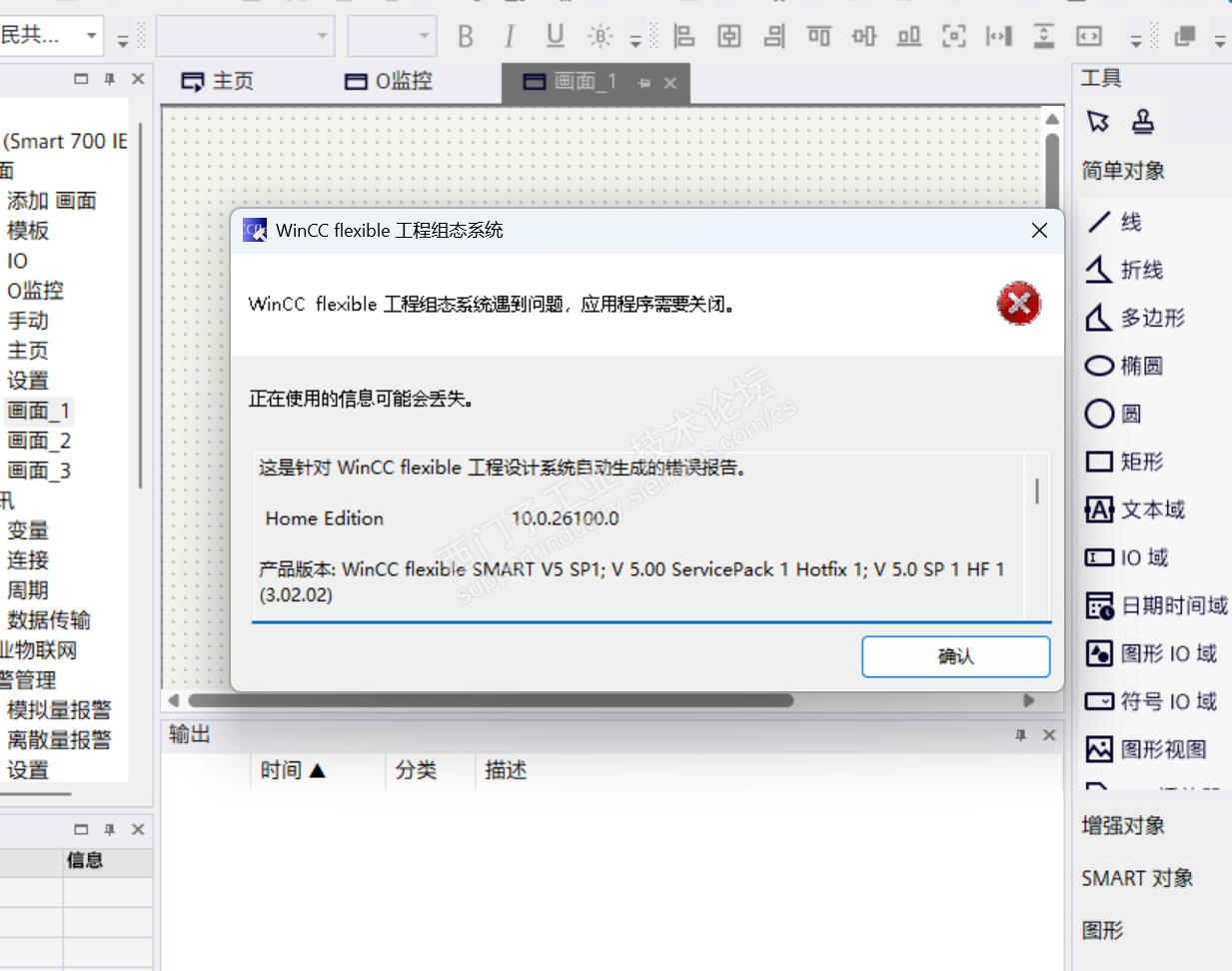The width and height of the screenshot is (1232, 971).
Task: Click the bring to front layer icon
Action: tap(1185, 37)
